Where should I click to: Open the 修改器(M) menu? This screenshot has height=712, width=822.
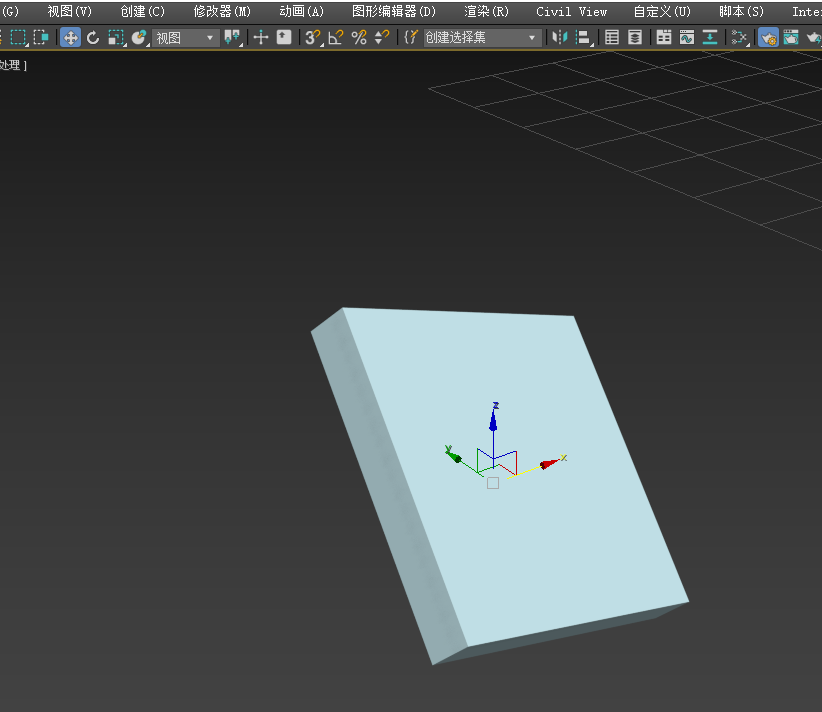(x=222, y=12)
